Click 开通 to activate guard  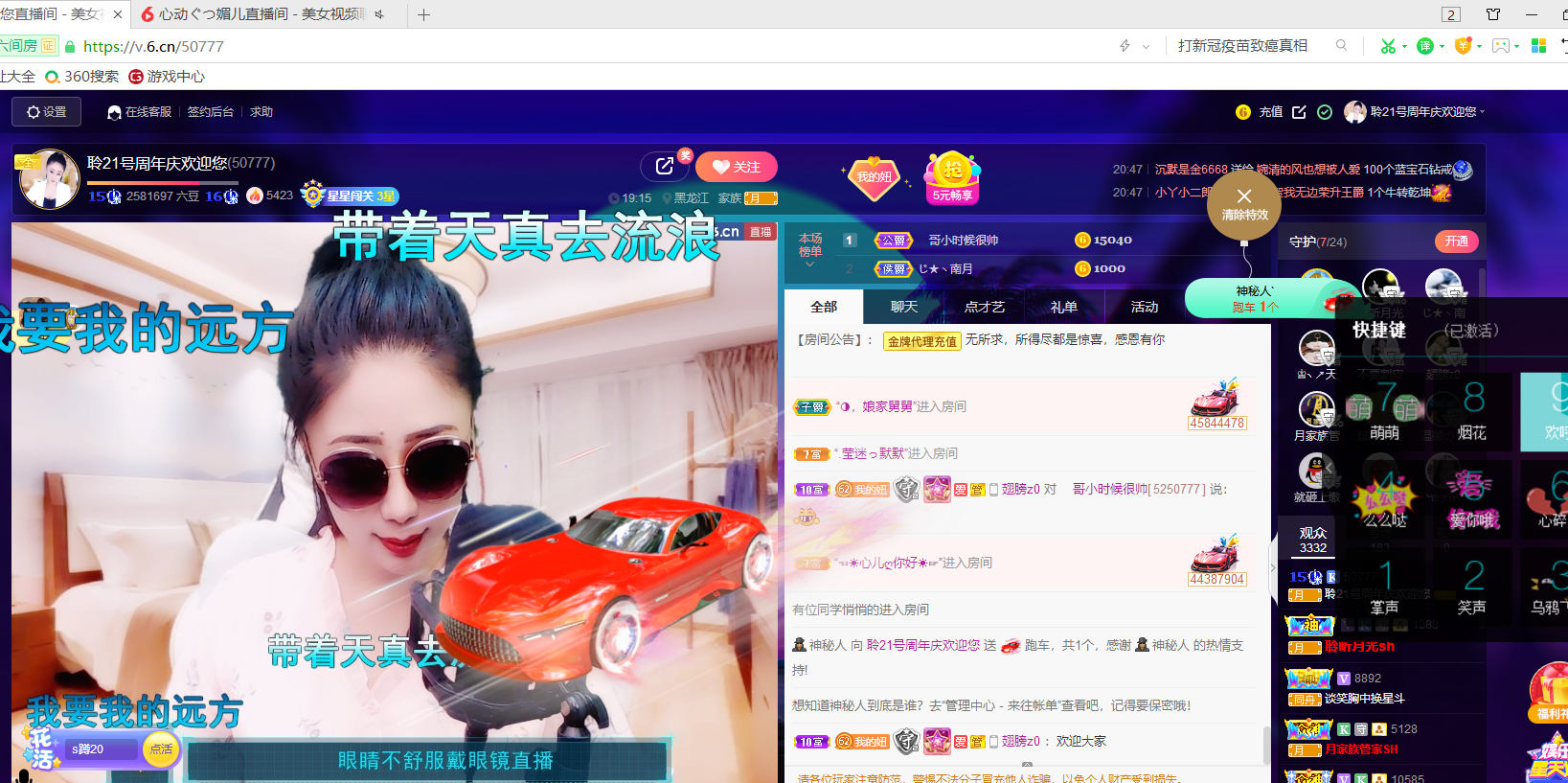point(1456,242)
